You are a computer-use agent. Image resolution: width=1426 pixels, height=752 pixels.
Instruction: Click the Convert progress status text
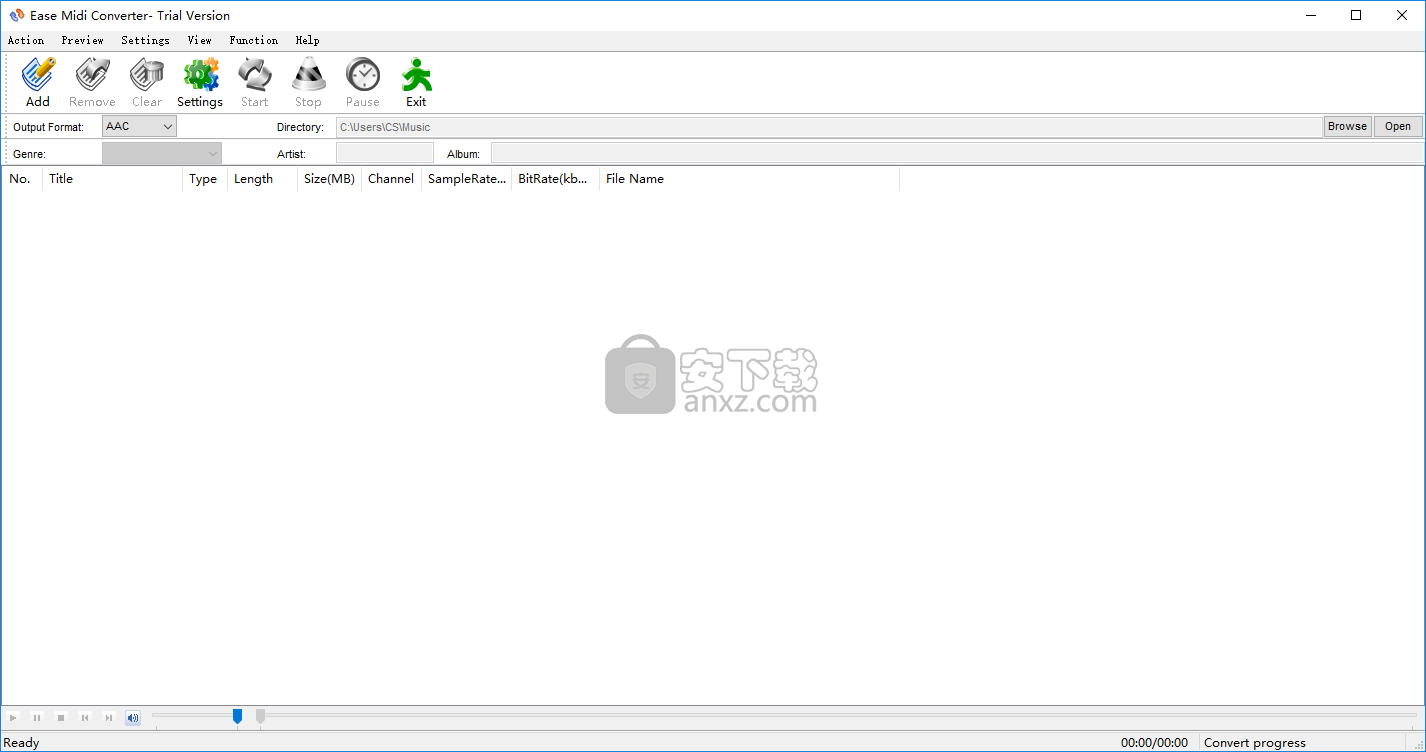(1255, 743)
